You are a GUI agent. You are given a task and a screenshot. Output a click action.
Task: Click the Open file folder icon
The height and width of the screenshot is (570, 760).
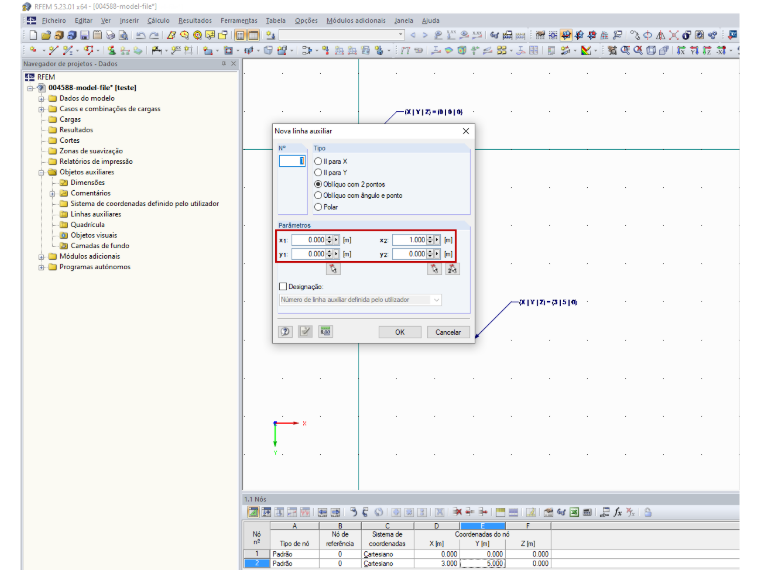(x=46, y=35)
